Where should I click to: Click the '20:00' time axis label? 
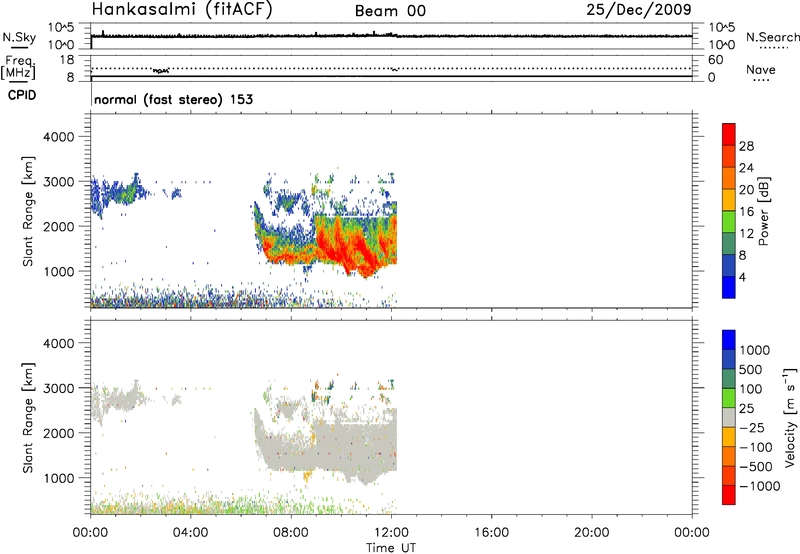[x=591, y=533]
